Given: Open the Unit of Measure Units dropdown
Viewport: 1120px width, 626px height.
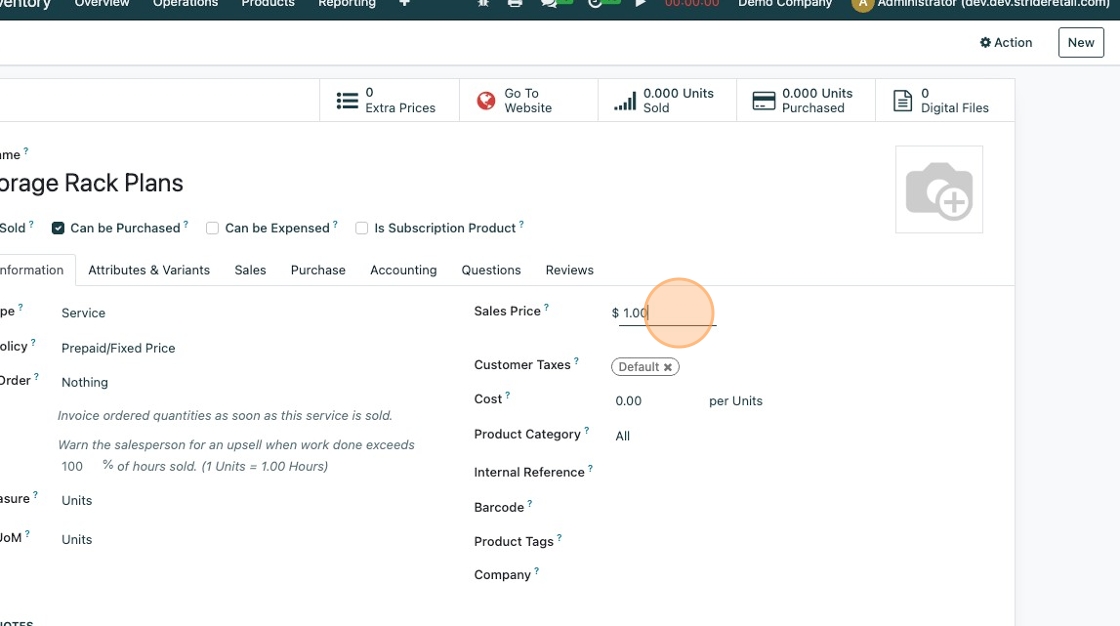Looking at the screenshot, I should coord(200,501).
